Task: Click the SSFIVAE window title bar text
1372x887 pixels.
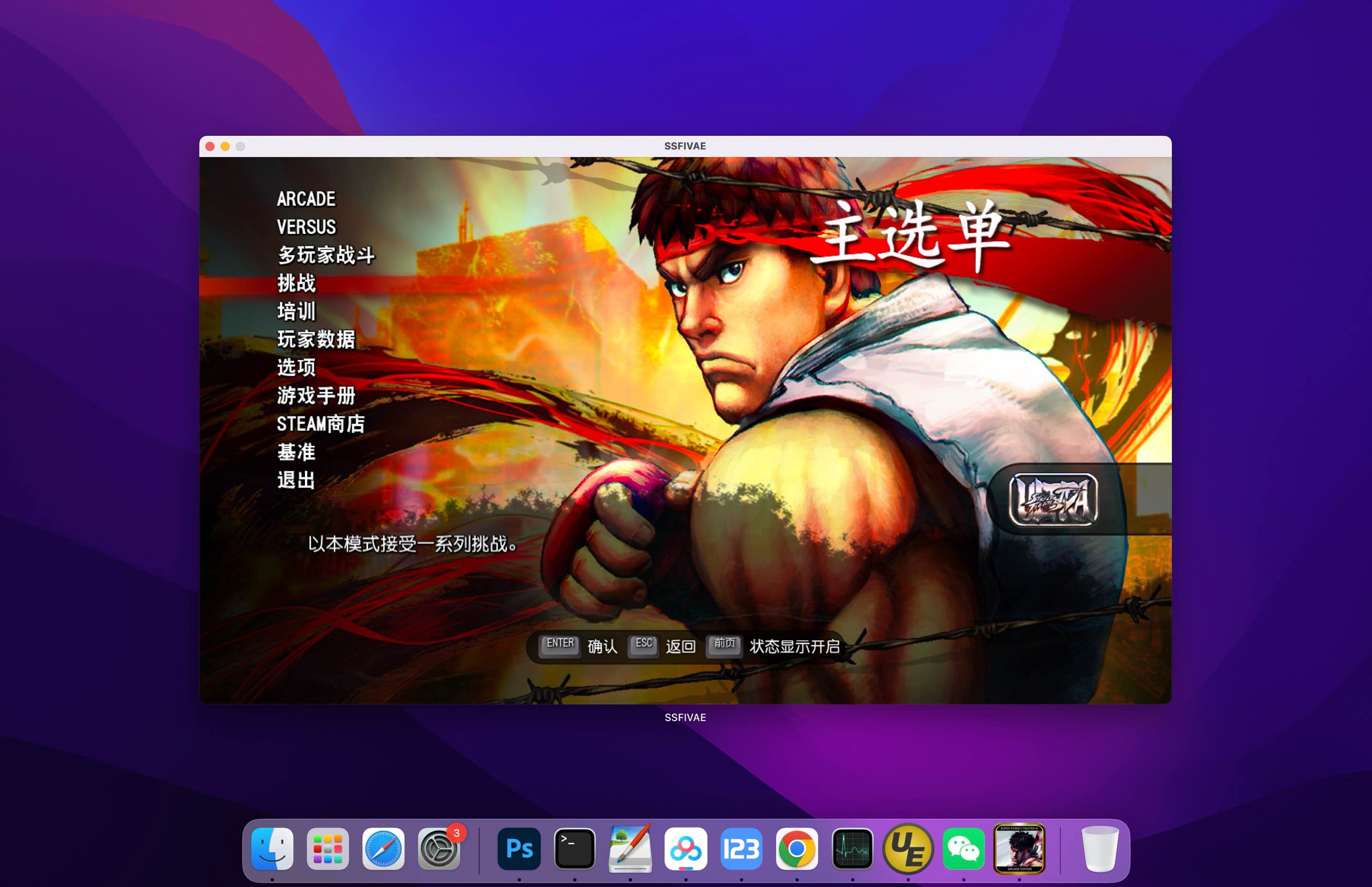Action: click(685, 146)
